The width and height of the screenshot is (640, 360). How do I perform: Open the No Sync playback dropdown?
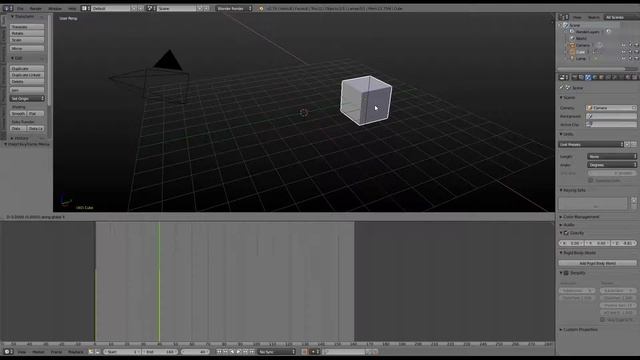coord(277,351)
